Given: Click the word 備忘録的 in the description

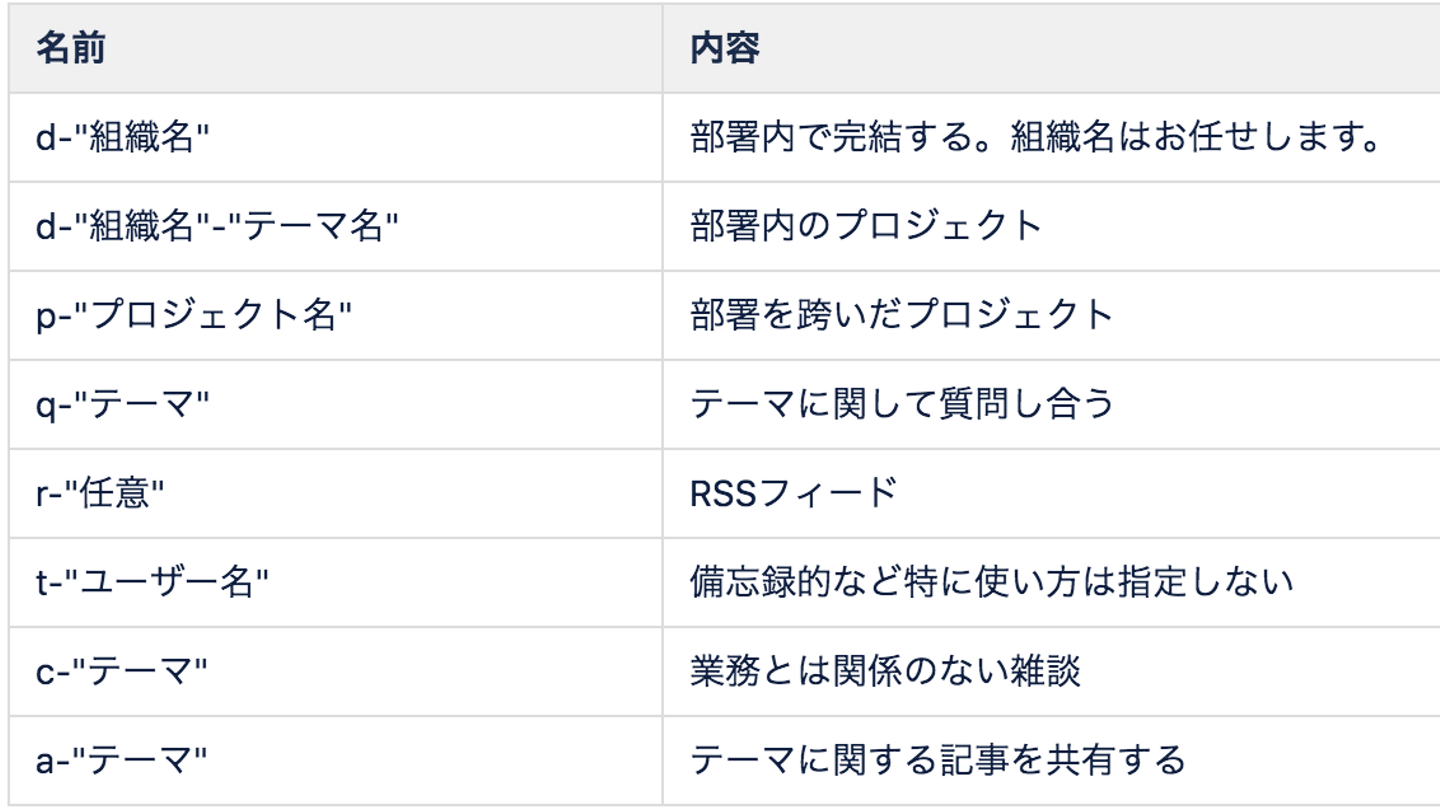Looking at the screenshot, I should click(x=759, y=583).
